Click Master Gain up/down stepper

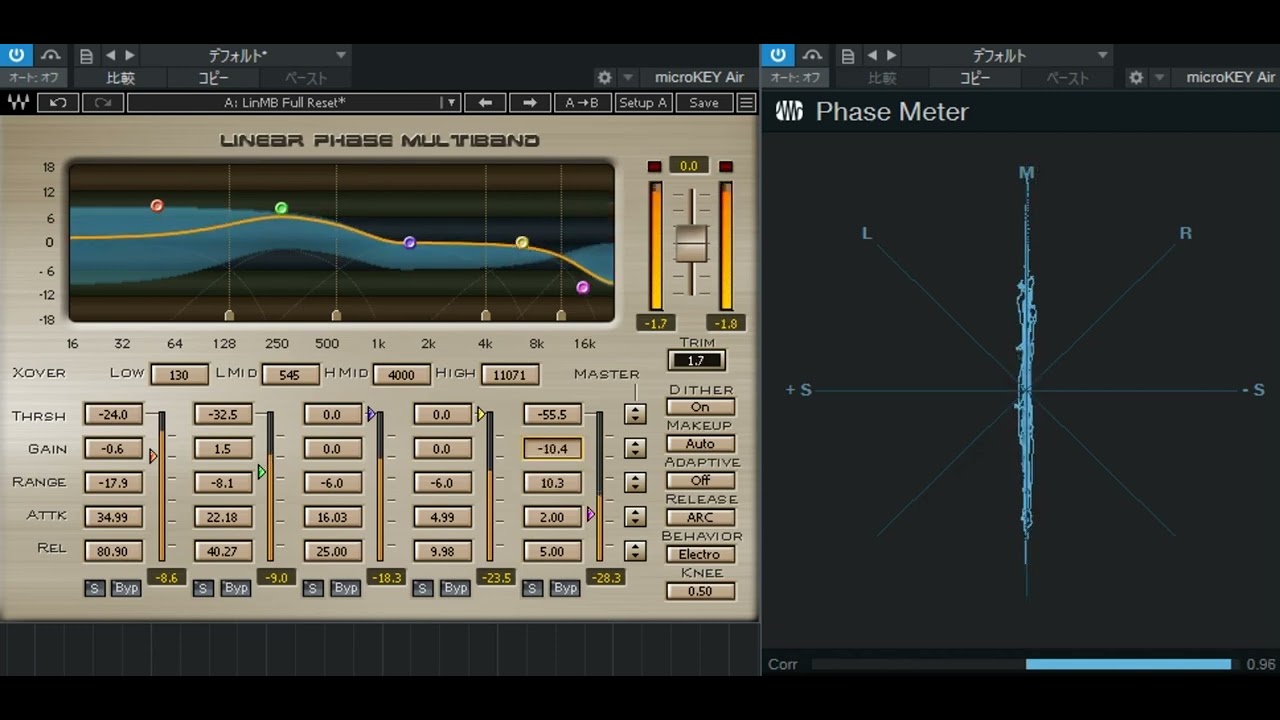pyautogui.click(x=635, y=448)
